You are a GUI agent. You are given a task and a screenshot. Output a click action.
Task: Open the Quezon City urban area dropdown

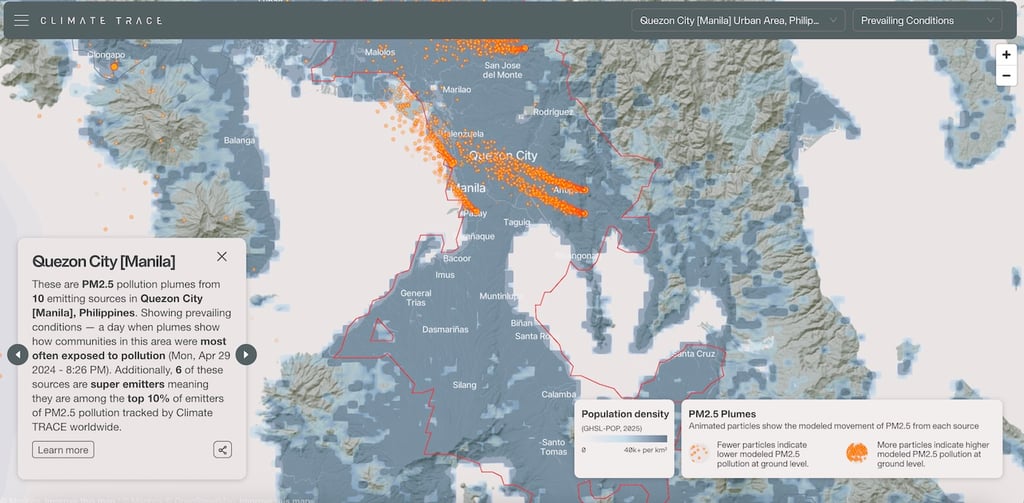pos(738,20)
